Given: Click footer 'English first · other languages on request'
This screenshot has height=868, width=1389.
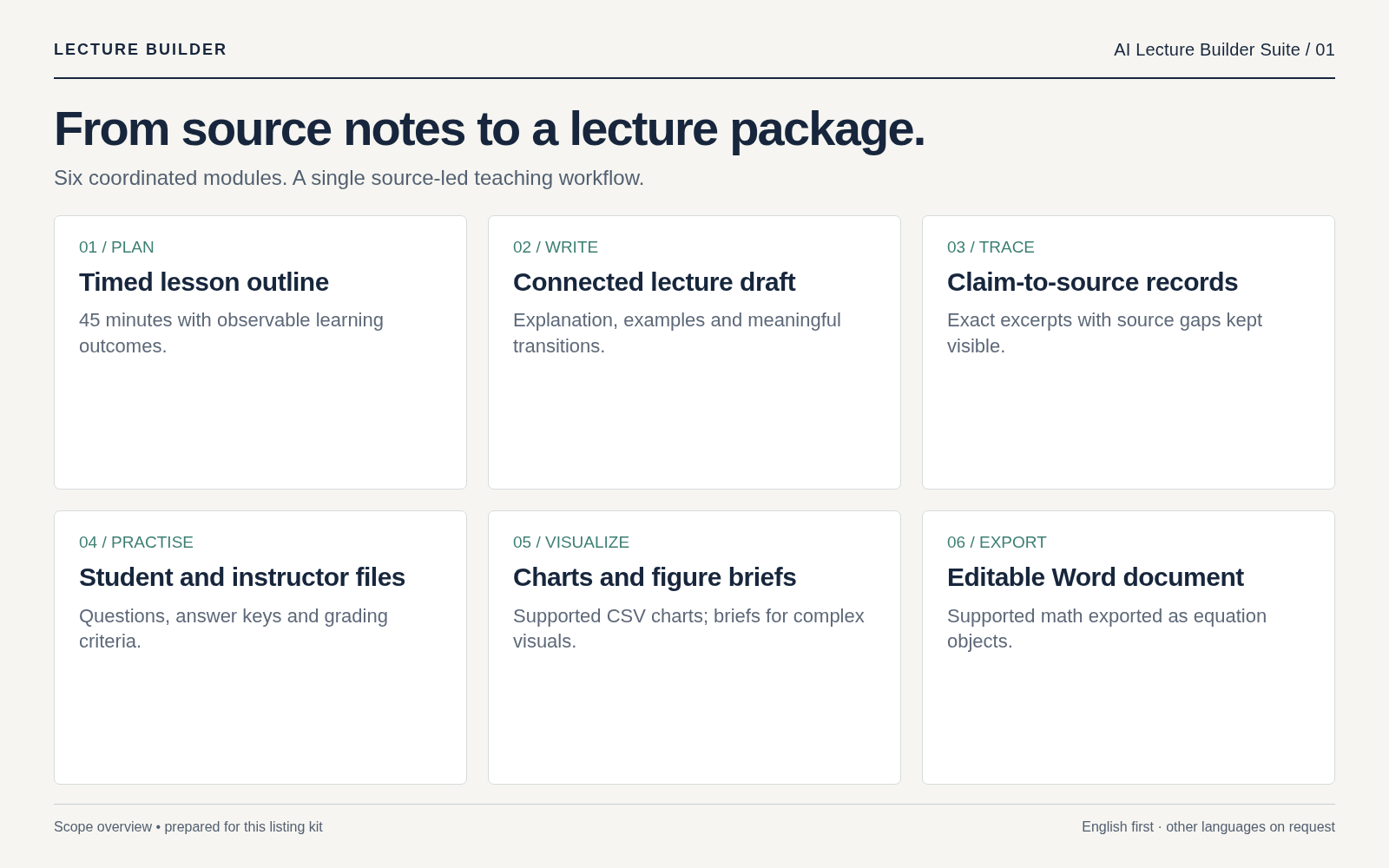Looking at the screenshot, I should click(x=1208, y=827).
